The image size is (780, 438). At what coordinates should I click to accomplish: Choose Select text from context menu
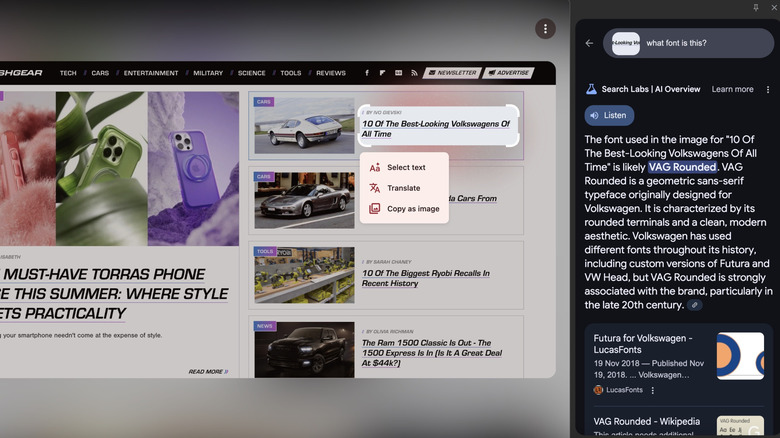click(x=405, y=167)
